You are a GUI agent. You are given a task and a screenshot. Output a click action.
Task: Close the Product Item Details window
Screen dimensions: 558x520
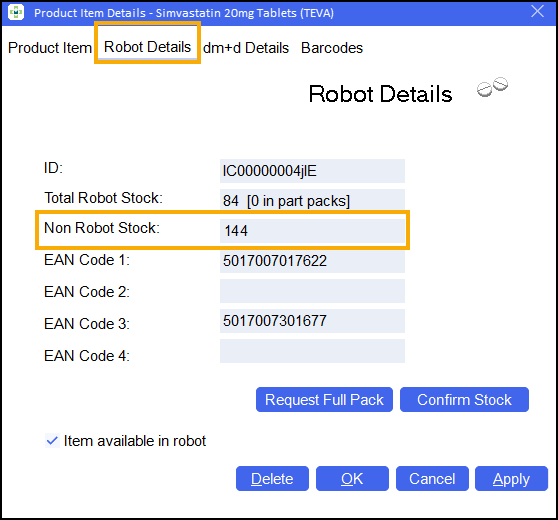(x=537, y=12)
